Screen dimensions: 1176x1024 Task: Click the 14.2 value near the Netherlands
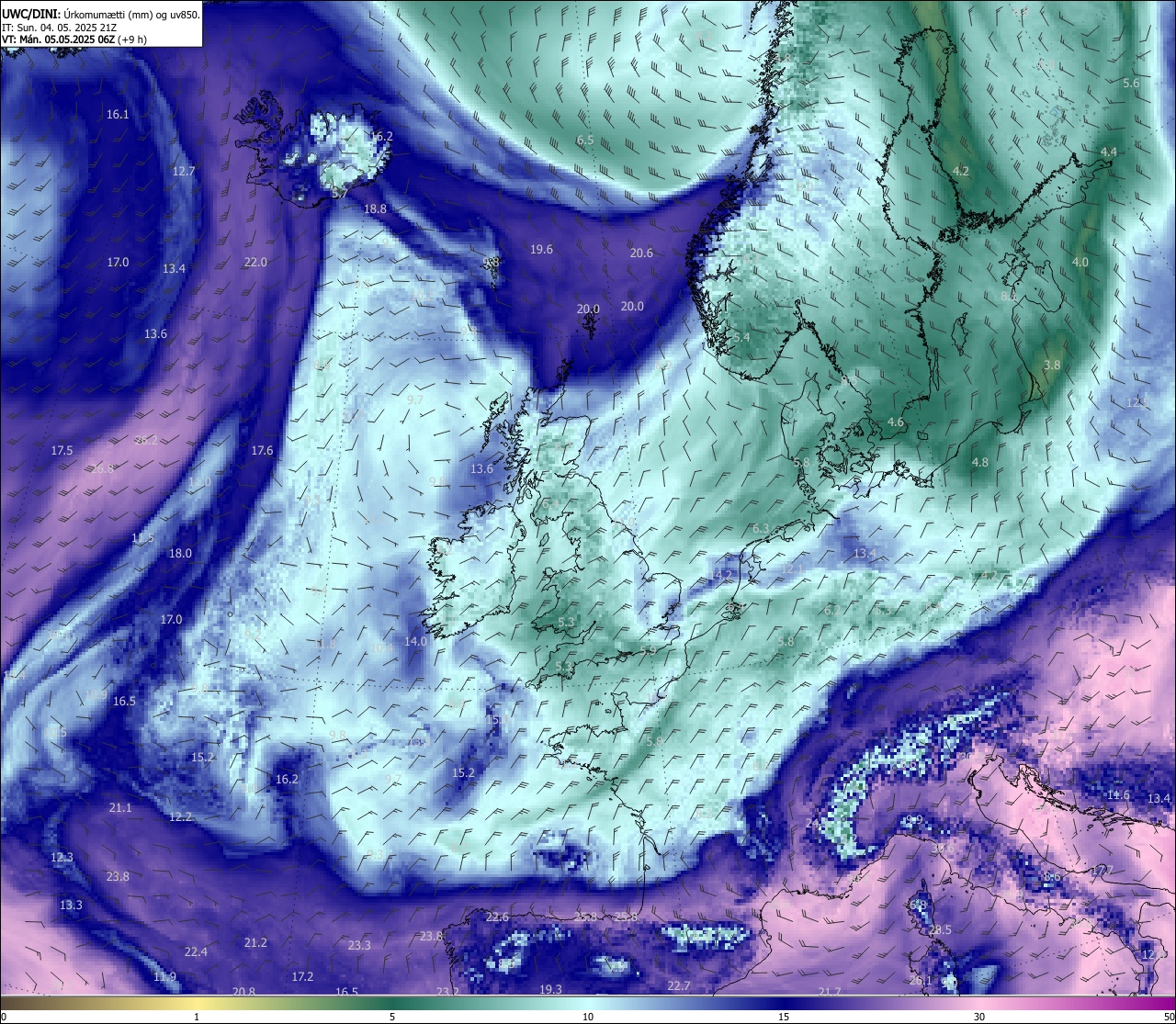[x=721, y=576]
